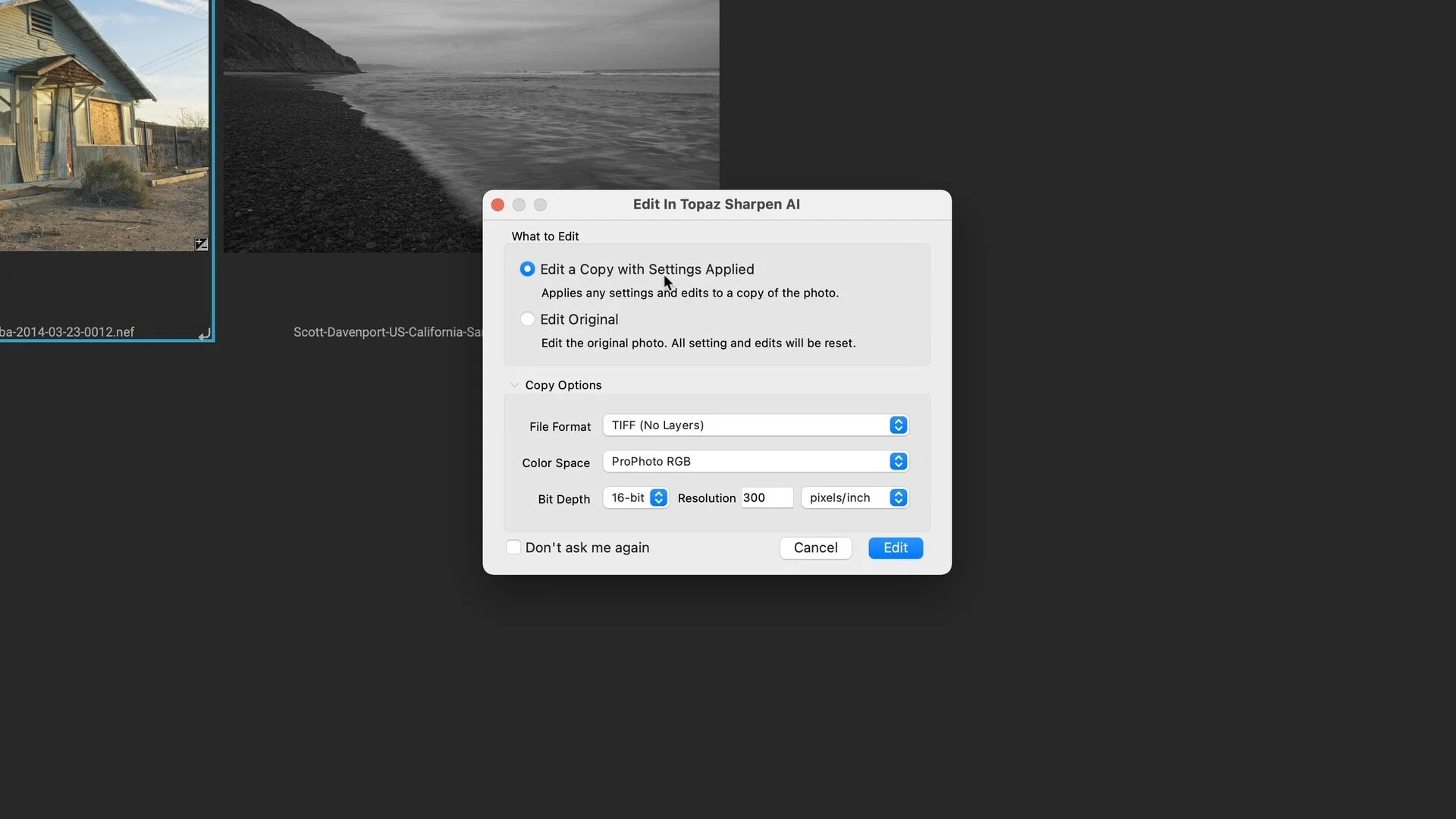Screen dimensions: 1456x819
Task: Click the Color Space blue stepper arrows
Action: click(898, 462)
